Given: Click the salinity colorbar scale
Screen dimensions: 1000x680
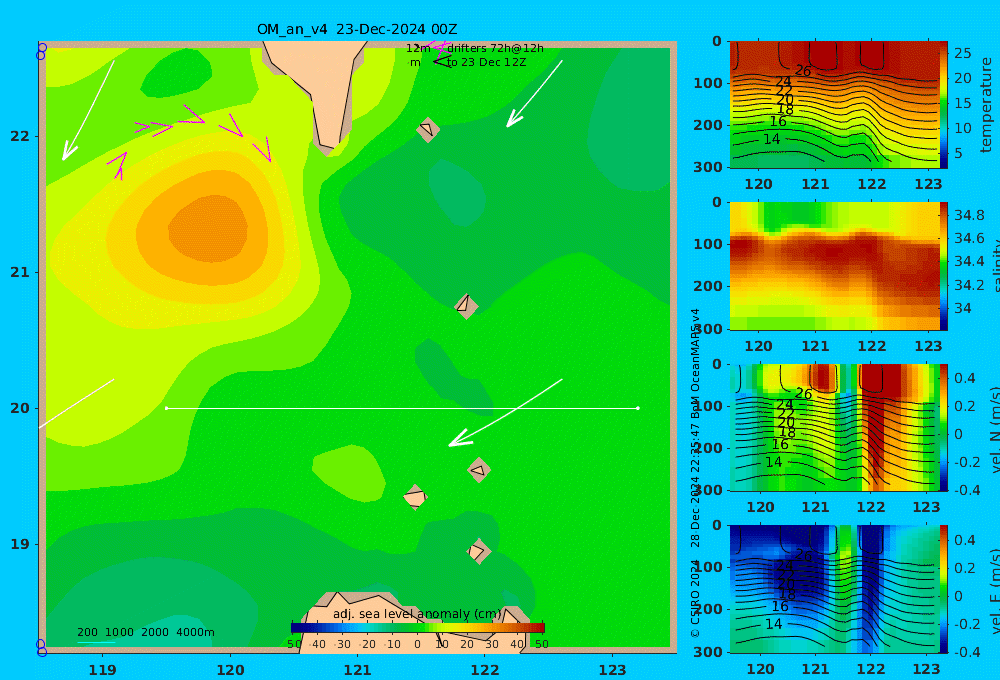Looking at the screenshot, I should (944, 266).
